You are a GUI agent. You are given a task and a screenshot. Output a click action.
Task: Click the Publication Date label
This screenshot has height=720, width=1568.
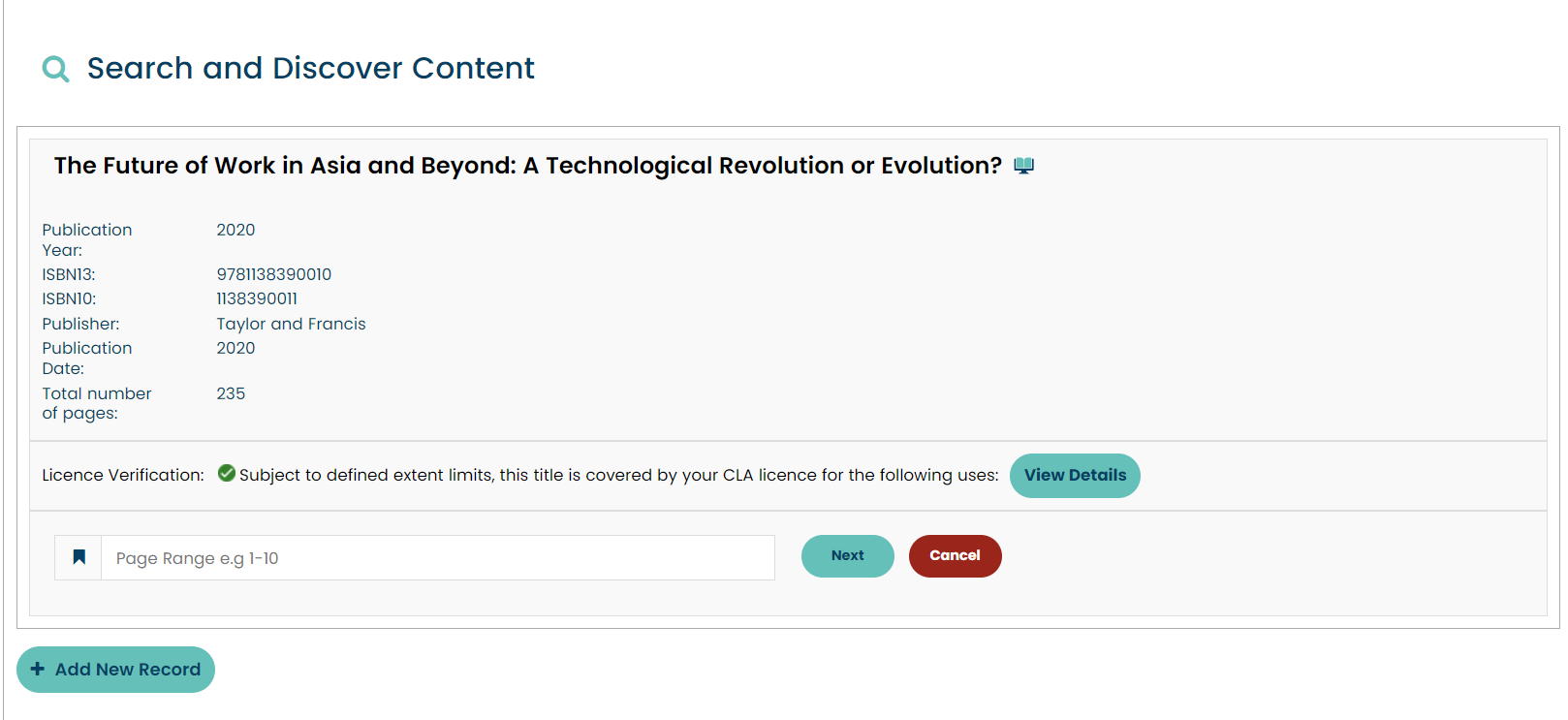tap(86, 358)
